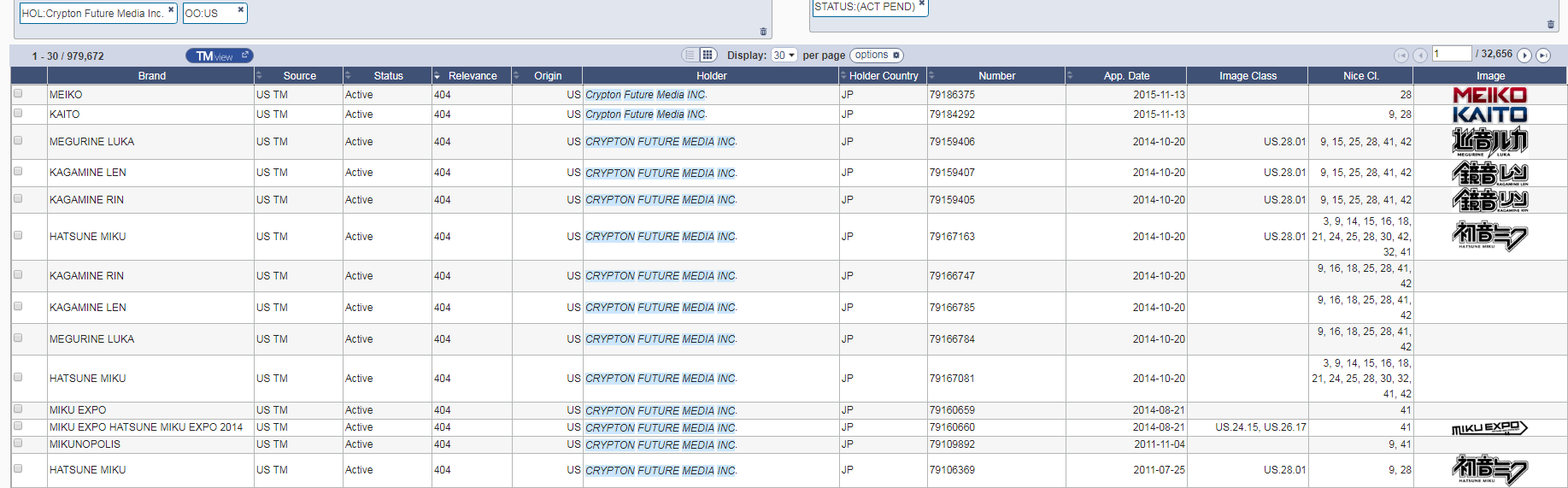Tick the checkbox for MIKU EXPO row

18,409
